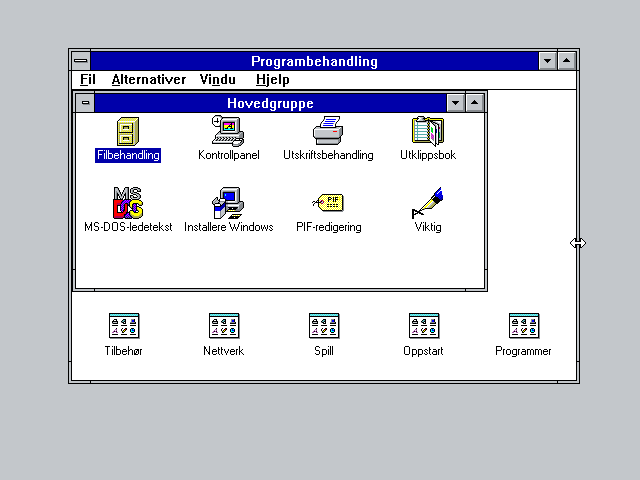The width and height of the screenshot is (640, 480).
Task: Select the Nettverk program group icon
Action: coord(224,327)
